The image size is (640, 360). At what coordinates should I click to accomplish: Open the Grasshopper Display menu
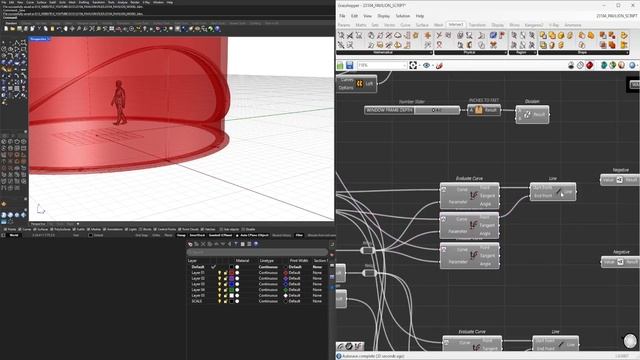tap(383, 16)
